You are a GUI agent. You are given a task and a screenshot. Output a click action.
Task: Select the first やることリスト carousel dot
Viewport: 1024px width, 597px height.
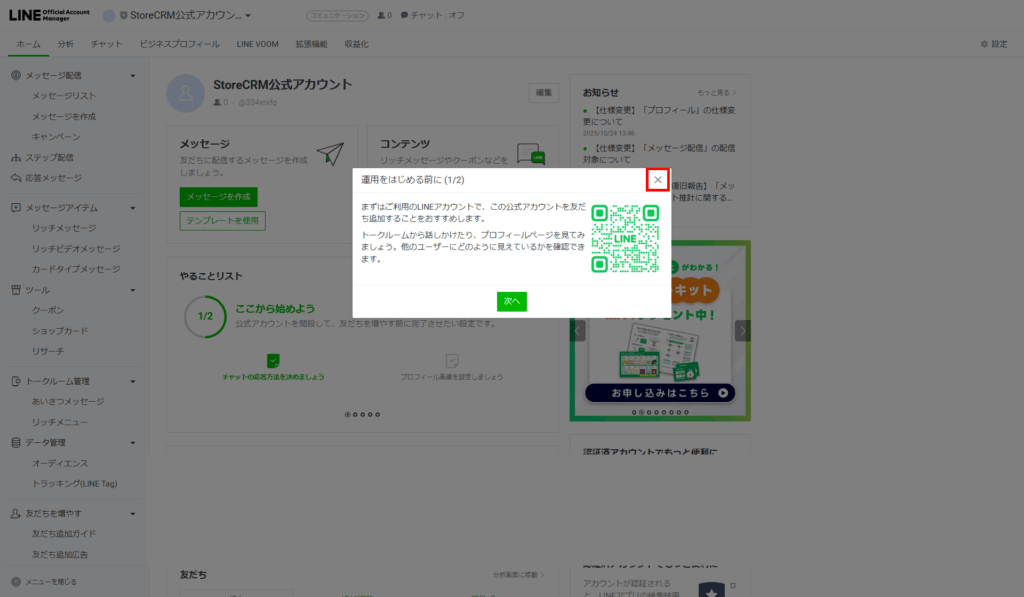pyautogui.click(x=347, y=413)
